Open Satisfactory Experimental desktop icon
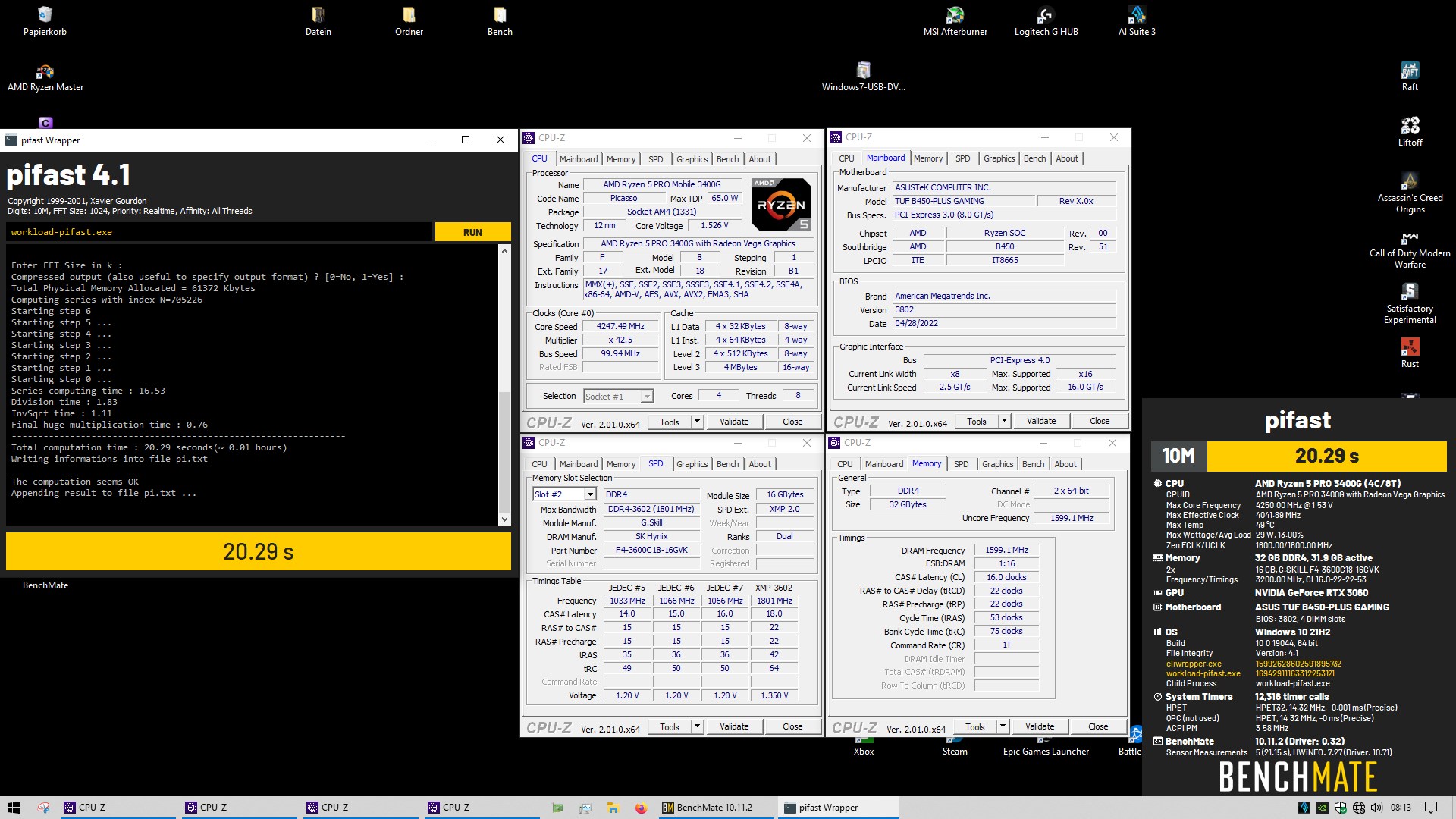 click(1410, 303)
